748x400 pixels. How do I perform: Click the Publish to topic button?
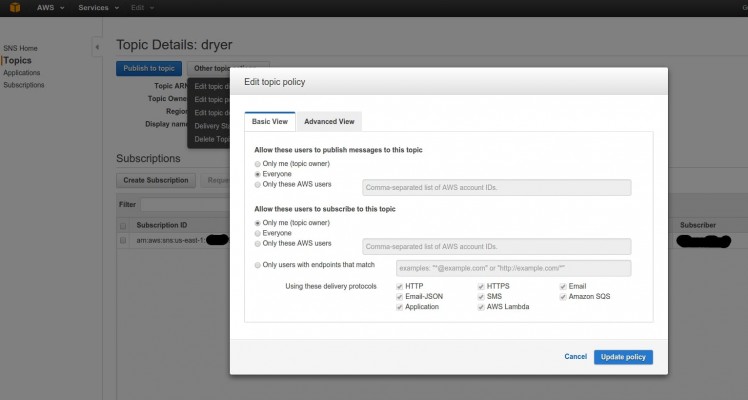click(148, 69)
